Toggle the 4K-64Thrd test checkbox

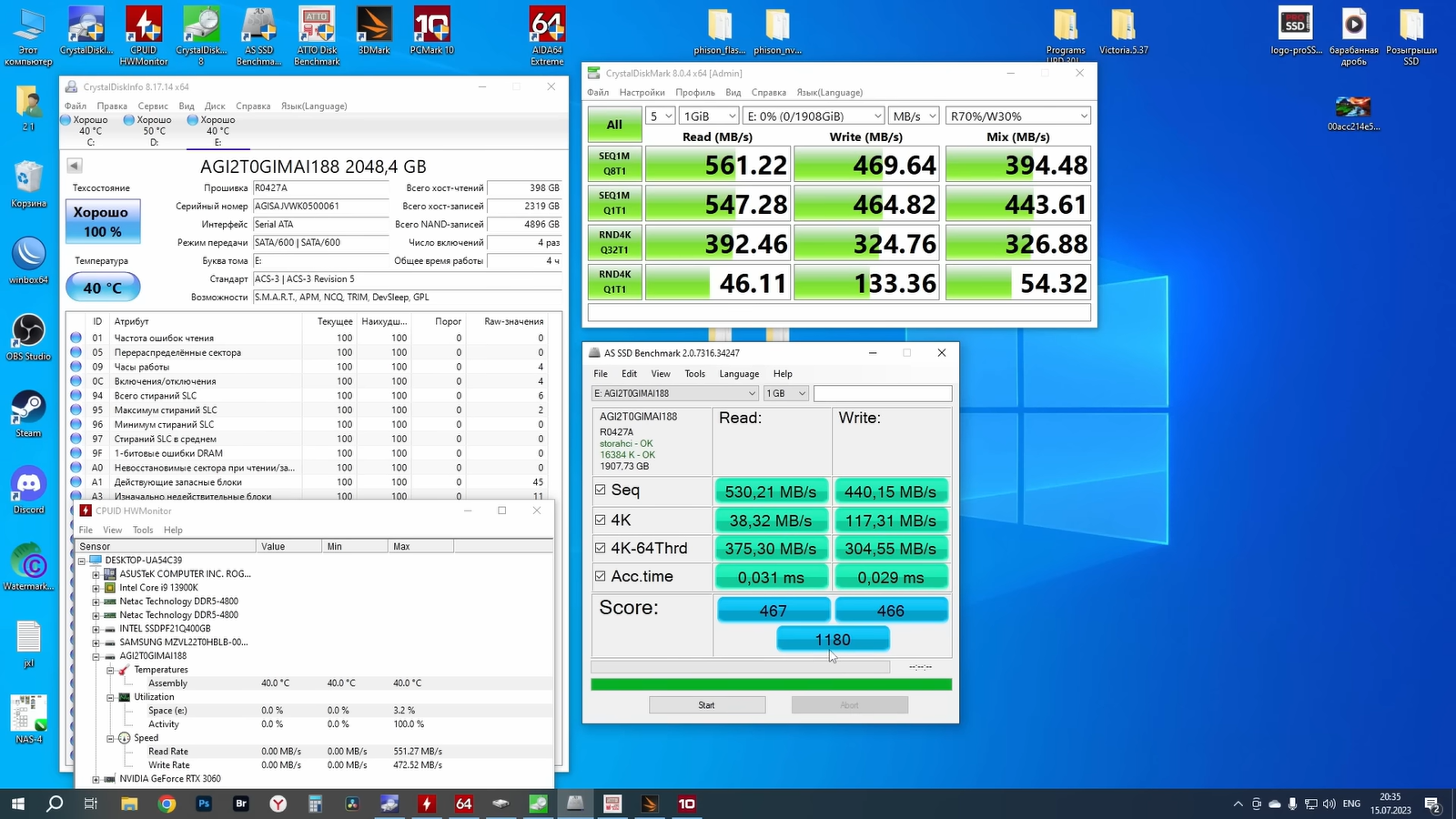click(601, 548)
